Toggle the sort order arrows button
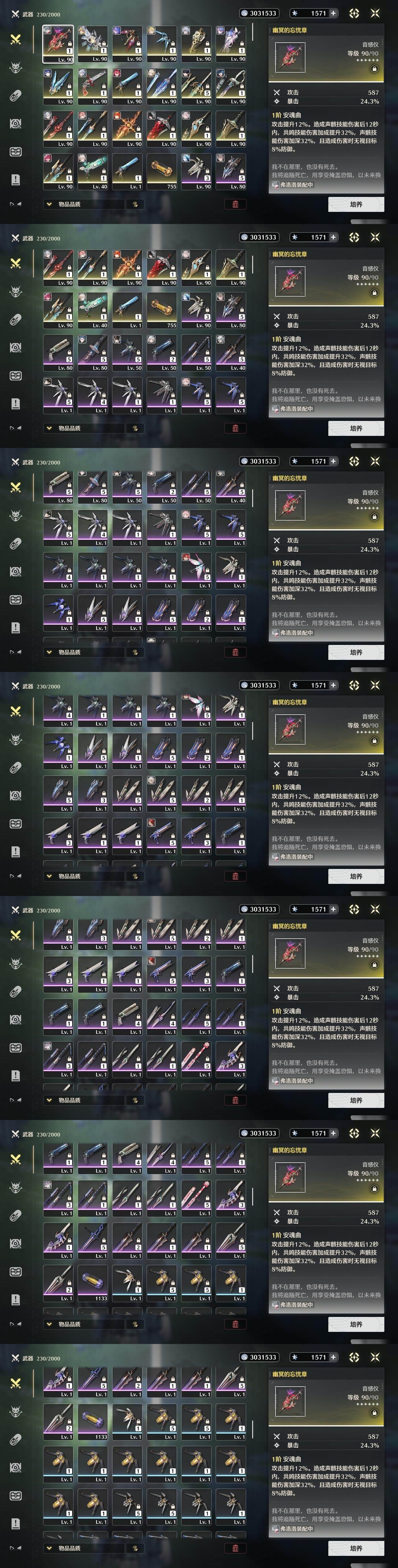 (x=135, y=204)
